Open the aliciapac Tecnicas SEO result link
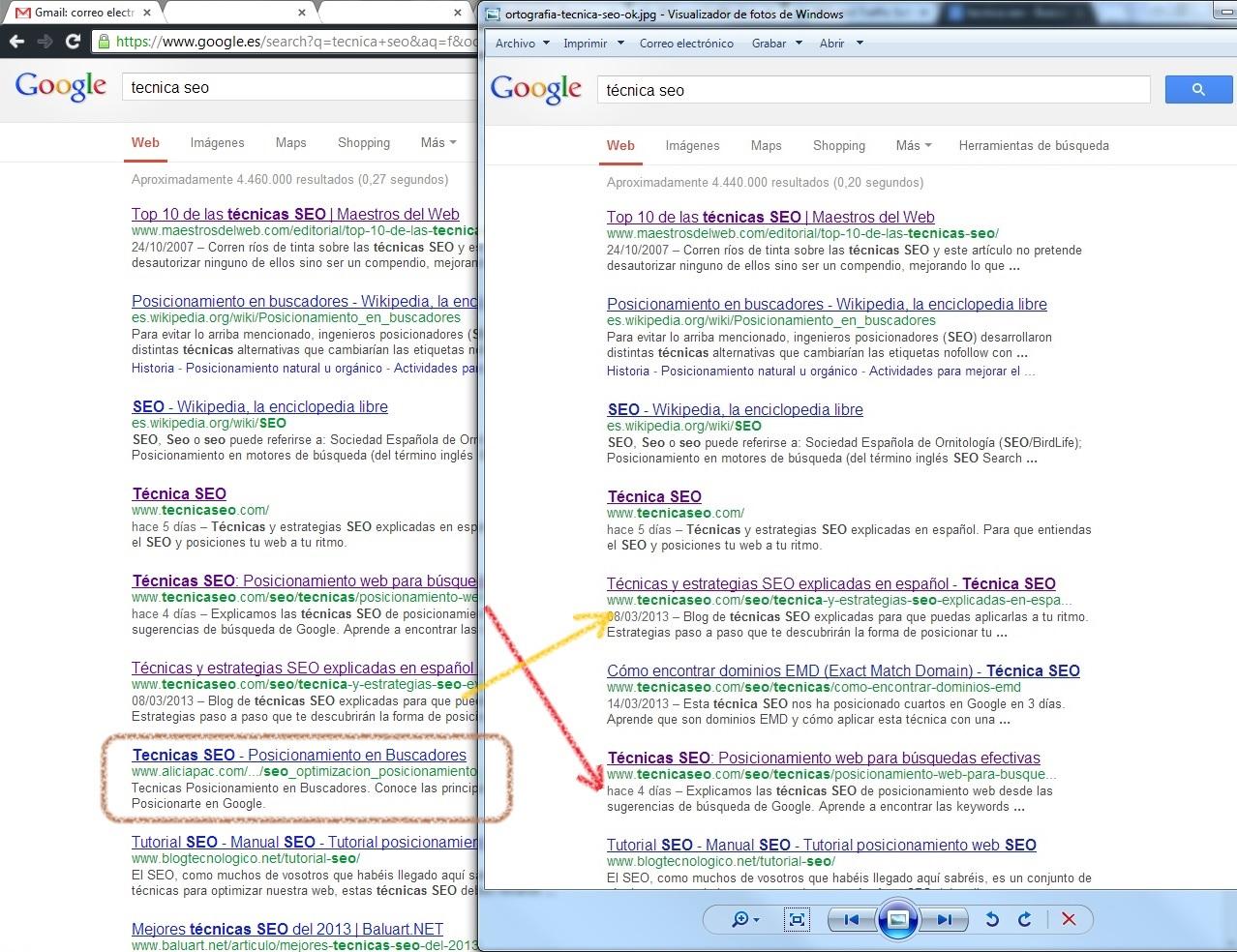This screenshot has height=952, width=1237. 299,755
